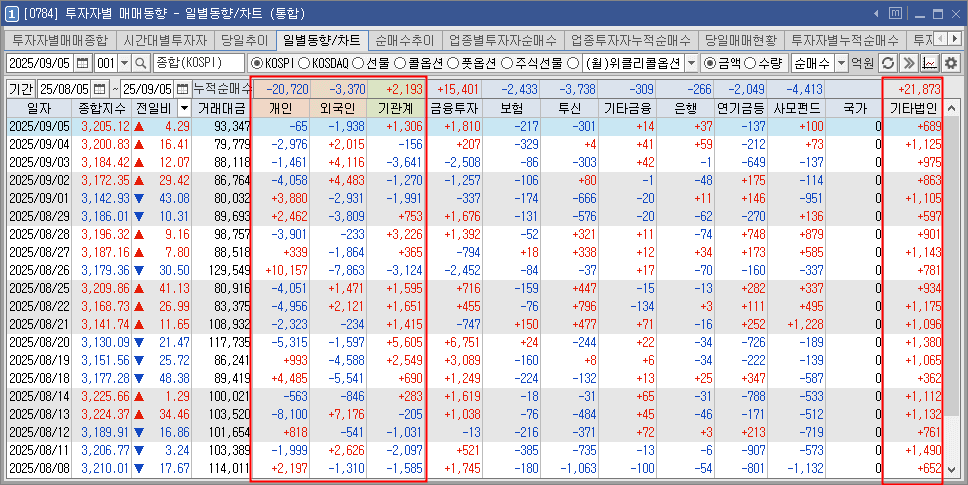The width and height of the screenshot is (968, 485).
Task: Click the 'm' window mode icon in title bar
Action: pyautogui.click(x=895, y=13)
